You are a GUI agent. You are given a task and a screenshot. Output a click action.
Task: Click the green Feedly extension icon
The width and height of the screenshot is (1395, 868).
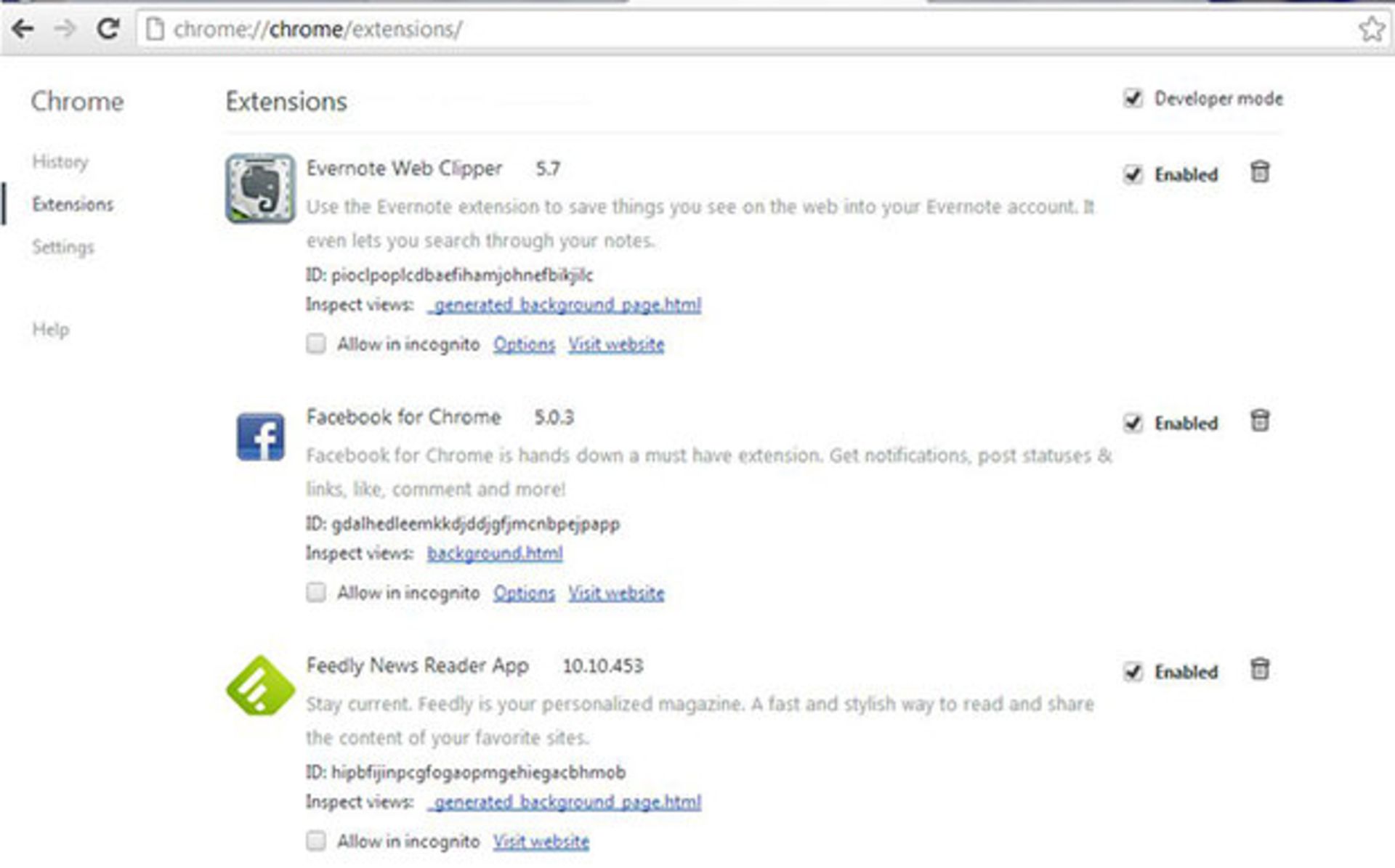[260, 685]
